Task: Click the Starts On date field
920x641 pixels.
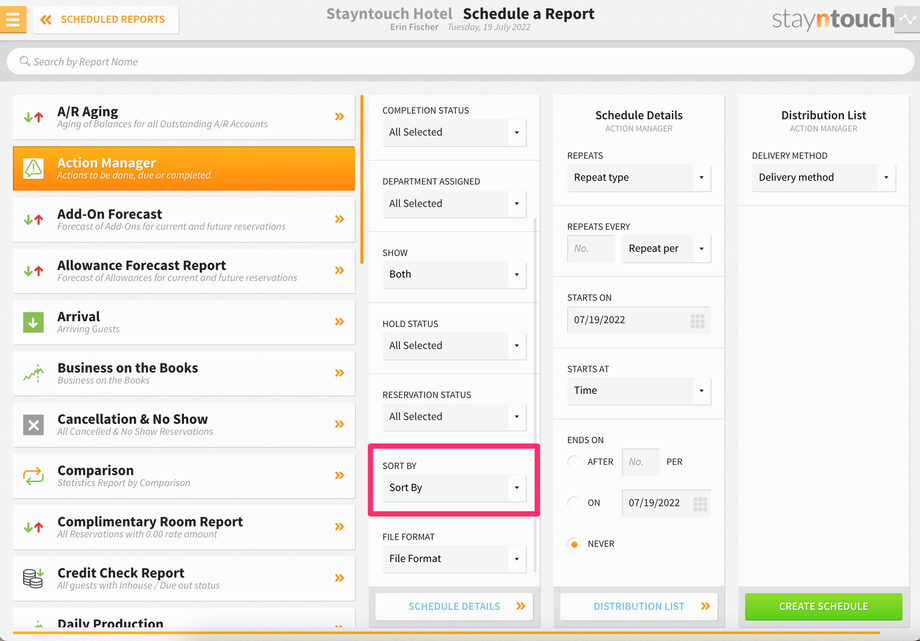Action: 639,320
